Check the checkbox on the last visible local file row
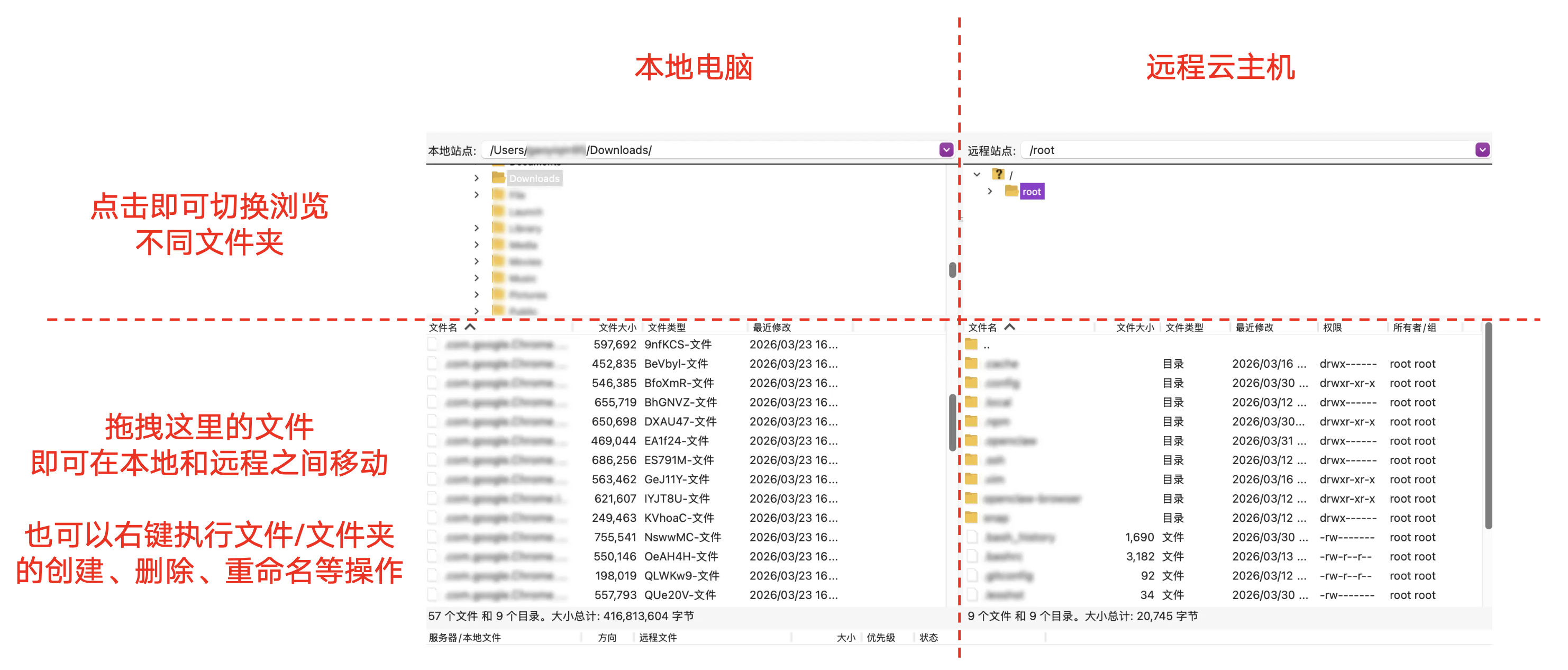The width and height of the screenshot is (1568, 670). click(432, 595)
